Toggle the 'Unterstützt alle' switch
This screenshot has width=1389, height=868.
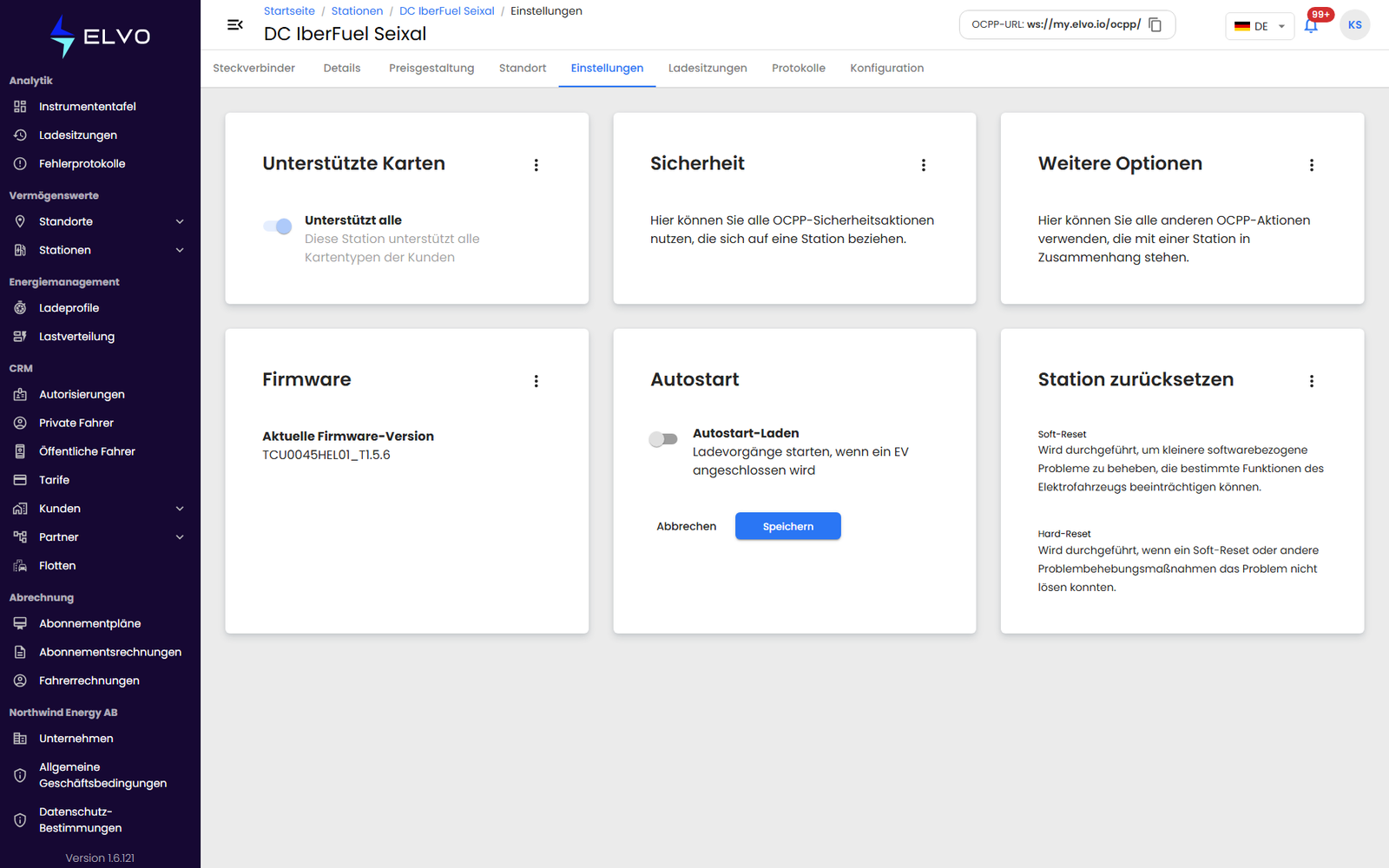(x=278, y=227)
